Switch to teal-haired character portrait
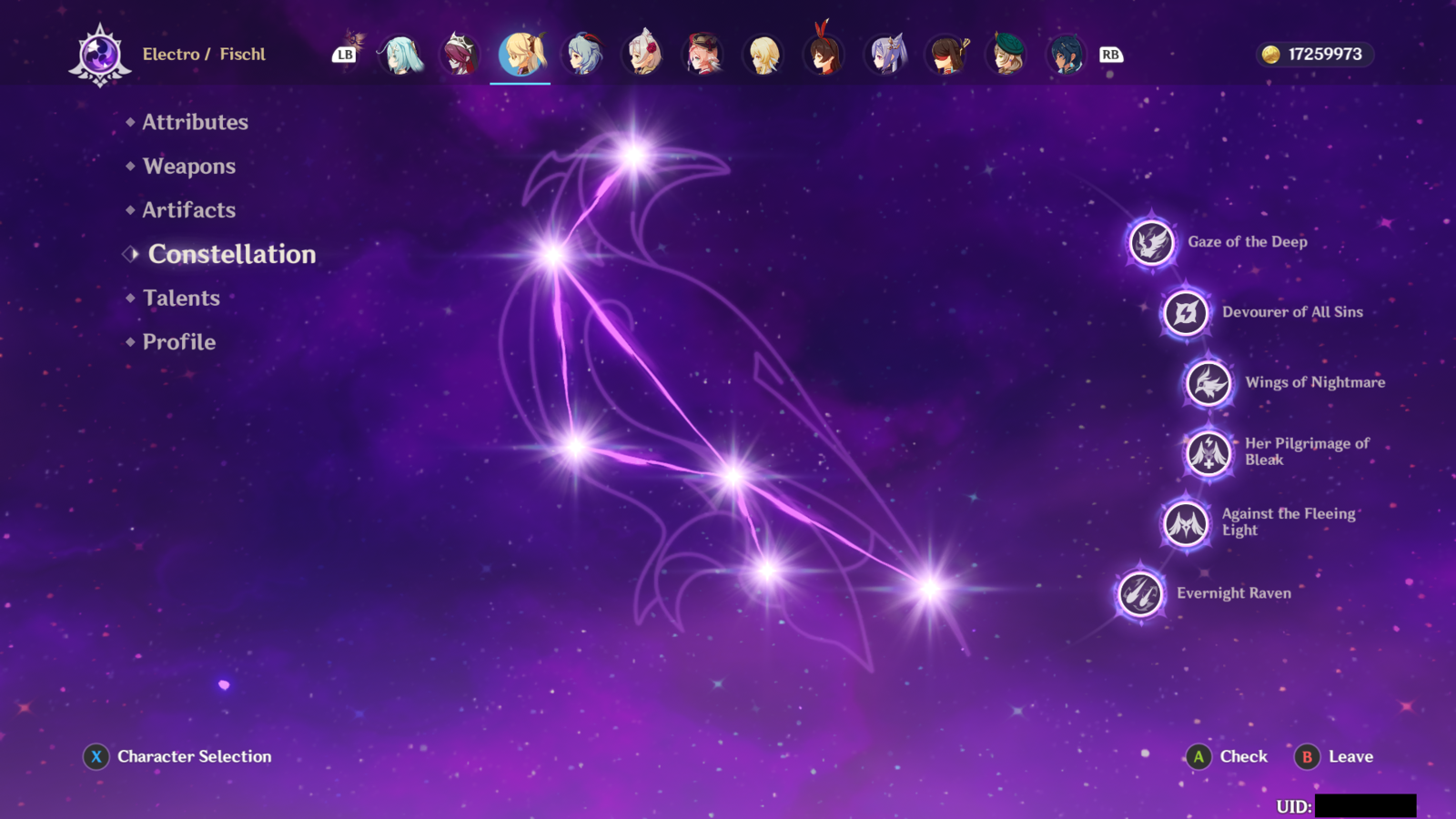This screenshot has width=1456, height=819. pyautogui.click(x=401, y=55)
